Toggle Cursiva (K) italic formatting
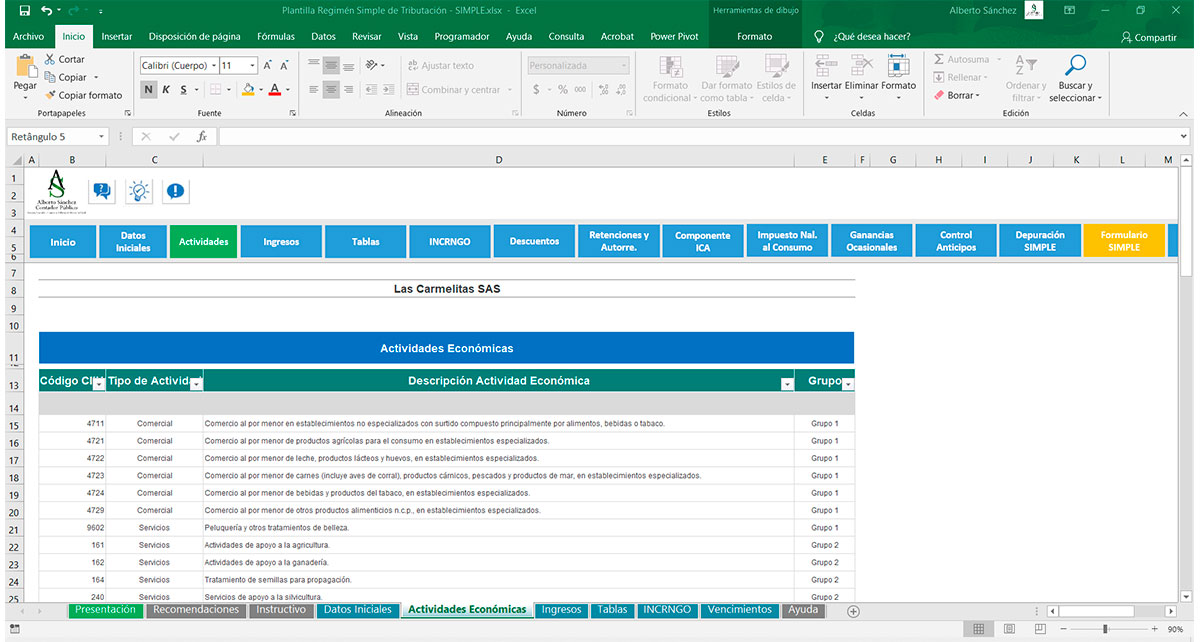 166,89
